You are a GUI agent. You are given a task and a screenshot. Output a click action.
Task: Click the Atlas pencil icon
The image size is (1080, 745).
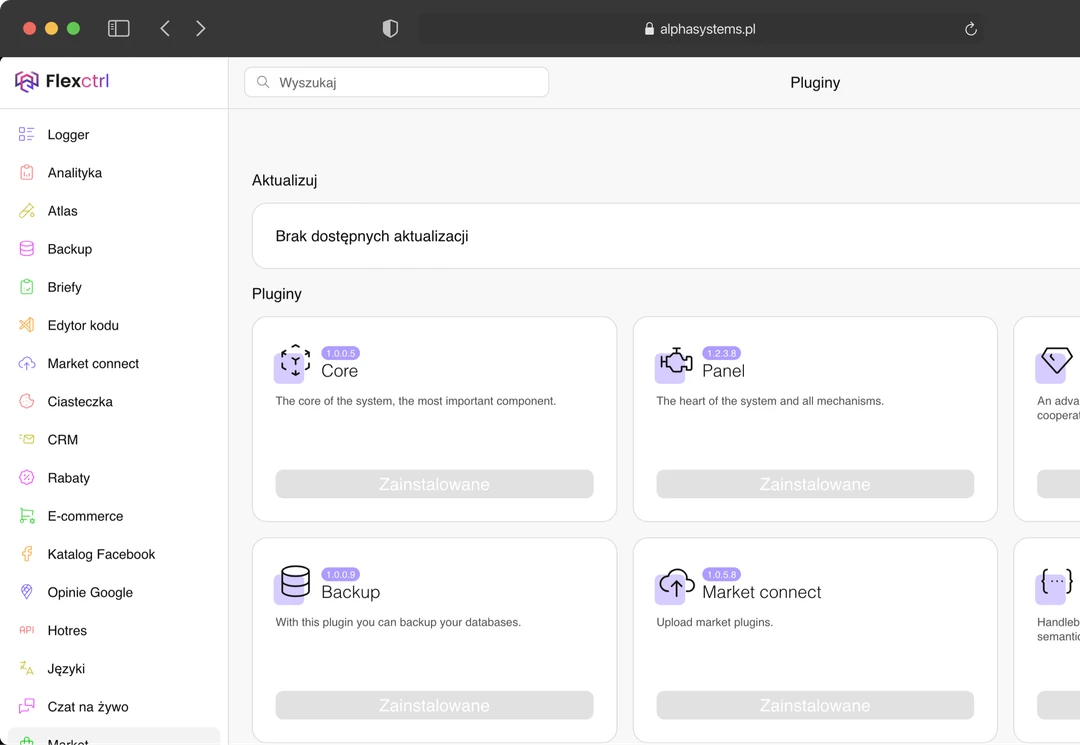26,211
